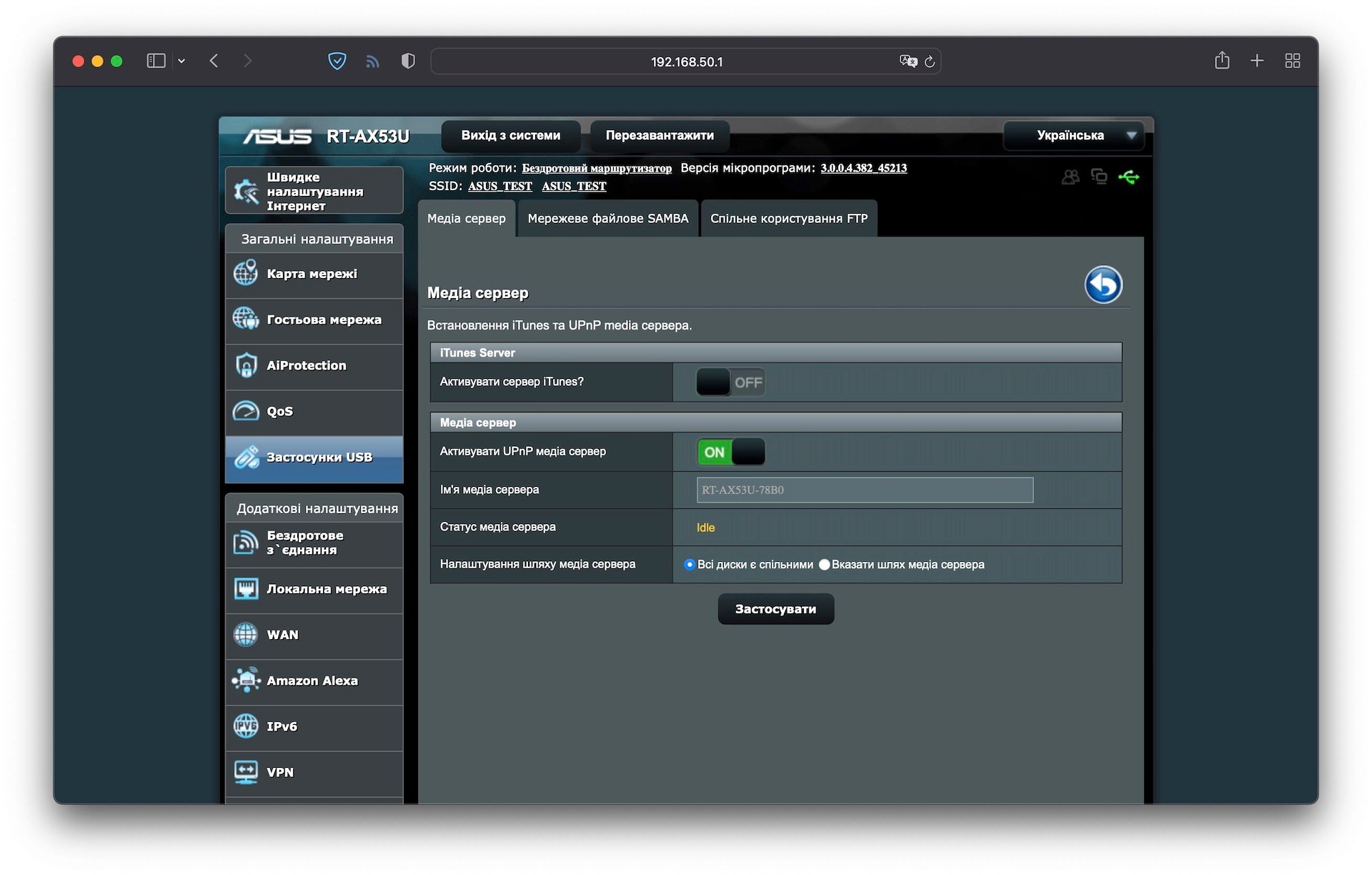The image size is (1372, 875).
Task: Disable the UPnP медіа сервер toggle
Action: click(x=729, y=451)
